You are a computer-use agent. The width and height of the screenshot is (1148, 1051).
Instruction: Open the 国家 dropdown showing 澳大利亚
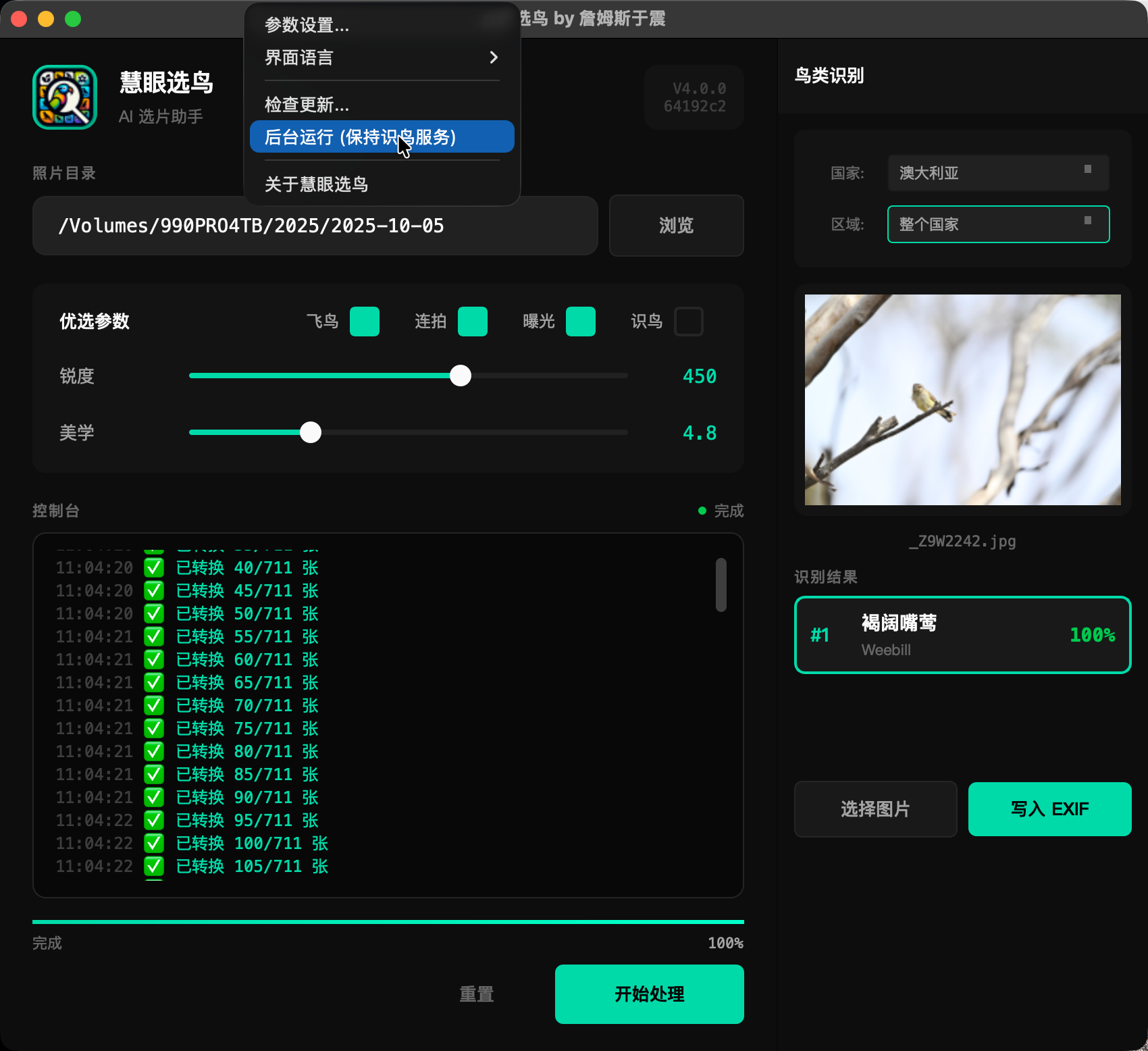997,174
